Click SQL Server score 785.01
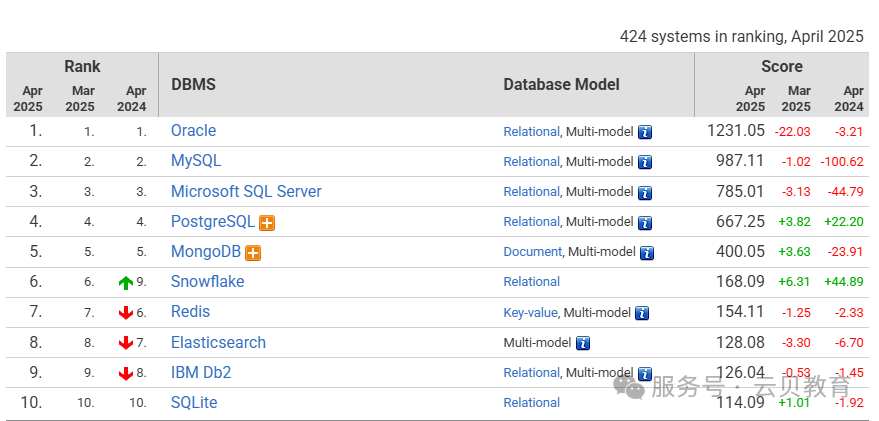Screen dimensions: 879x421 [x=740, y=191]
